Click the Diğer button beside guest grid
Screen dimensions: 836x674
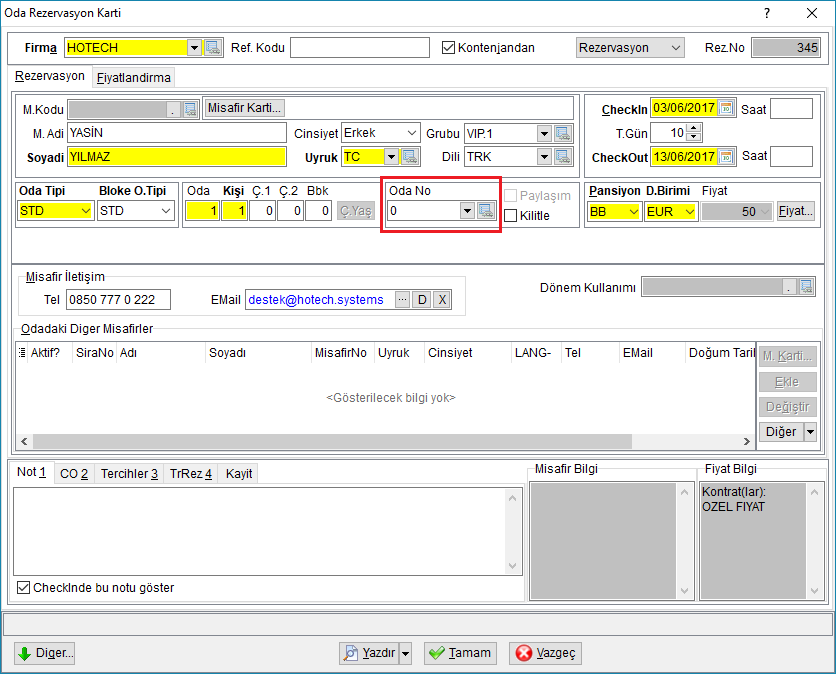[x=781, y=431]
